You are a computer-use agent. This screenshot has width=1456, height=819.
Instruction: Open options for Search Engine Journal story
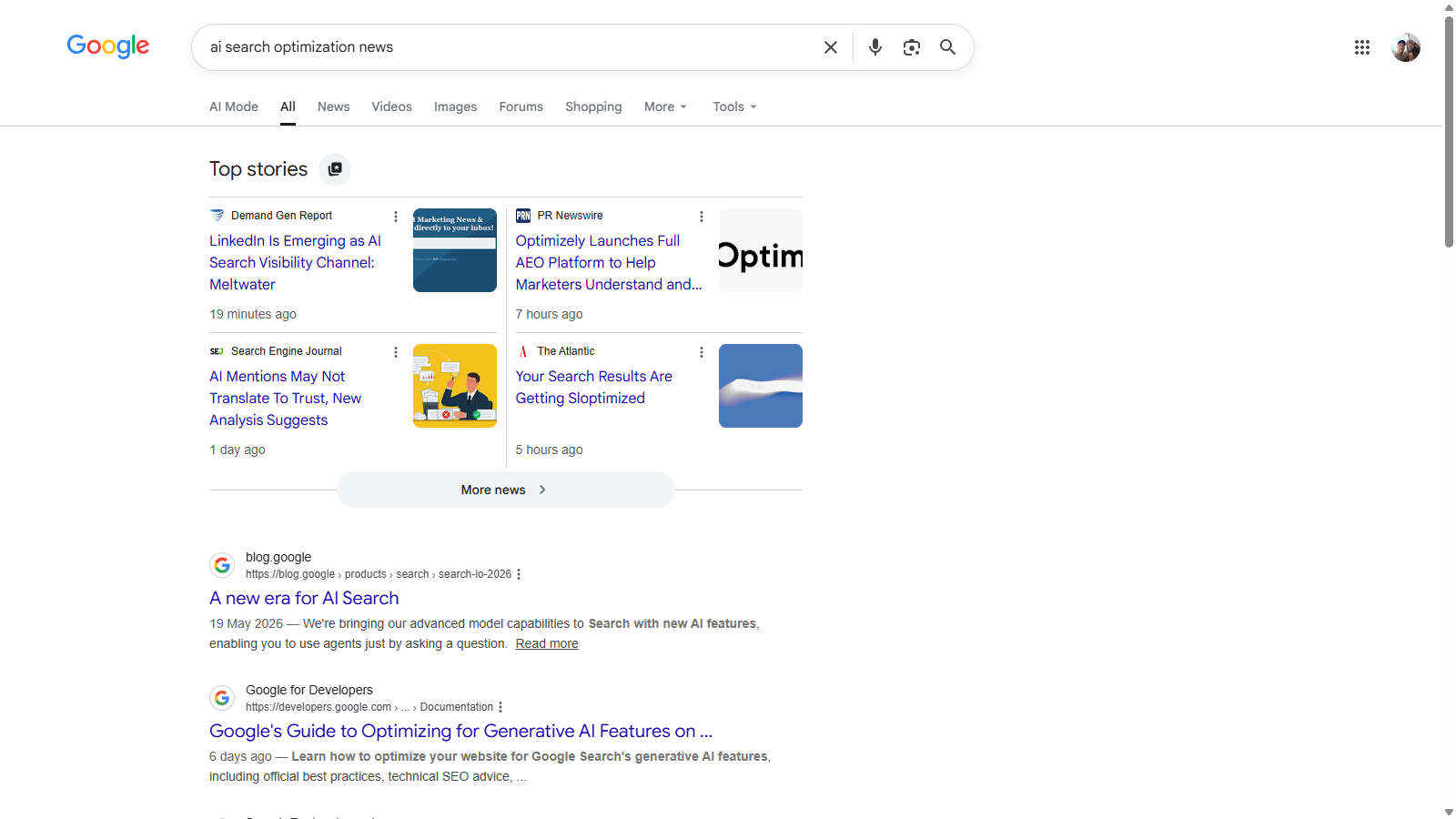point(395,352)
